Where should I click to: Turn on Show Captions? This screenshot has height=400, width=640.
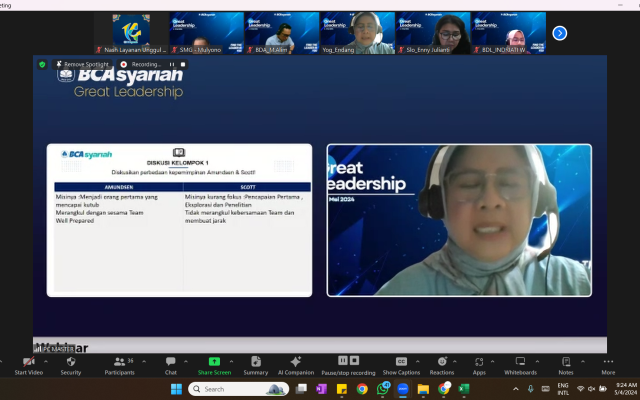point(401,365)
